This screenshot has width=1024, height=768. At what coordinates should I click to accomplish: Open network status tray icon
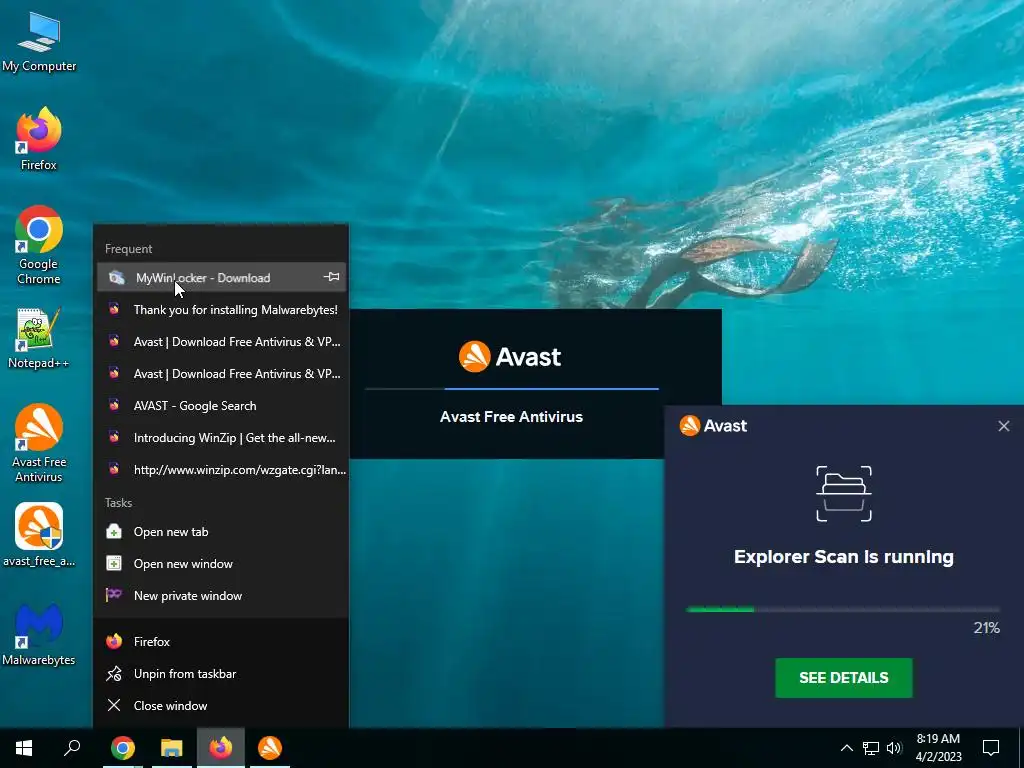871,748
